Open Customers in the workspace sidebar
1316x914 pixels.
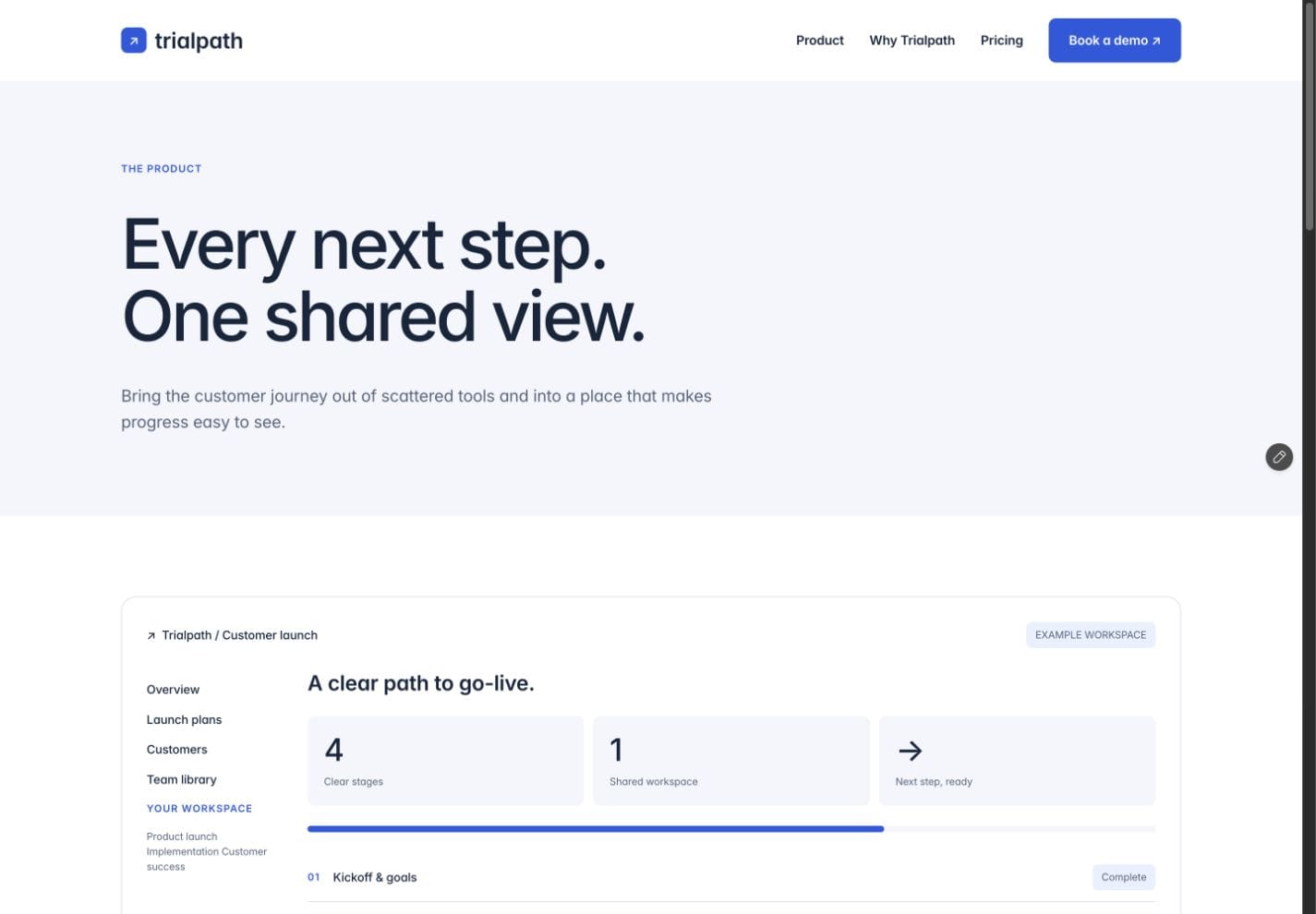point(176,750)
